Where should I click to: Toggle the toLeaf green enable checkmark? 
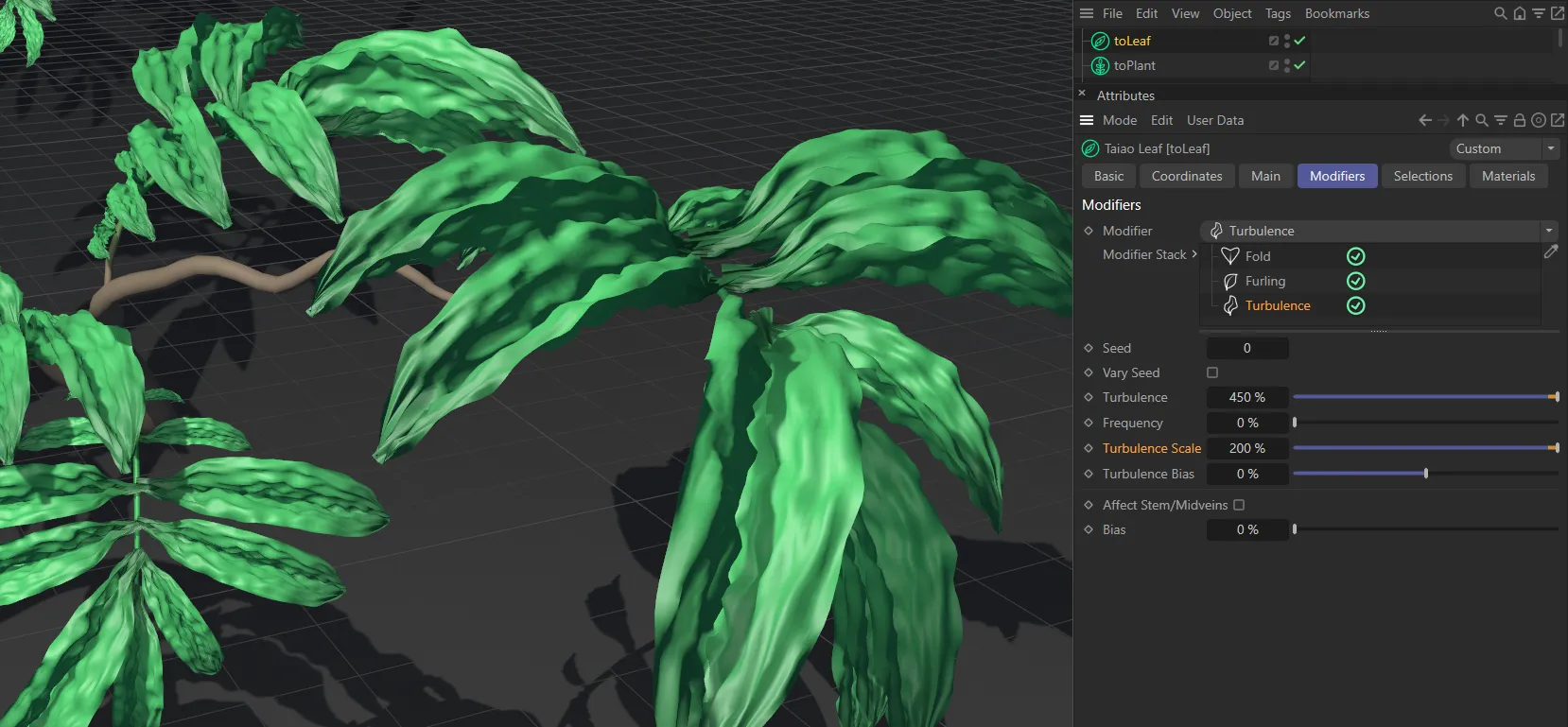(x=1300, y=41)
